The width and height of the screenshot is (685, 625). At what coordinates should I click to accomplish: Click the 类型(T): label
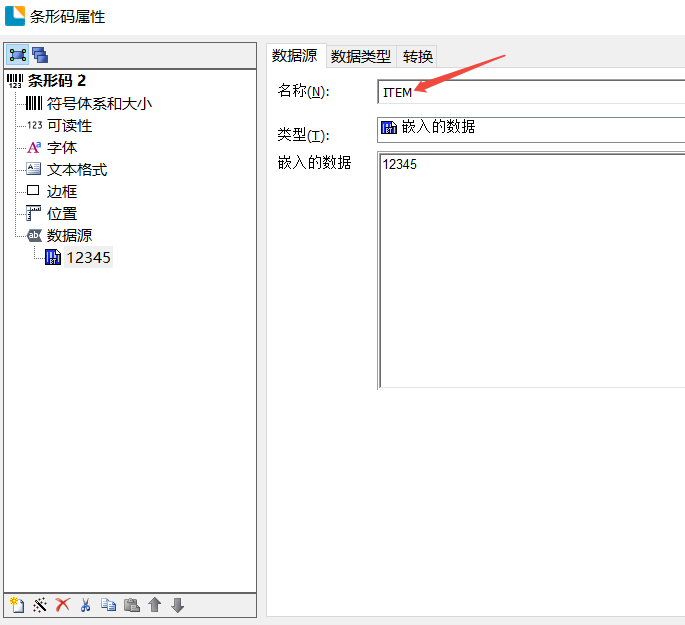[304, 135]
